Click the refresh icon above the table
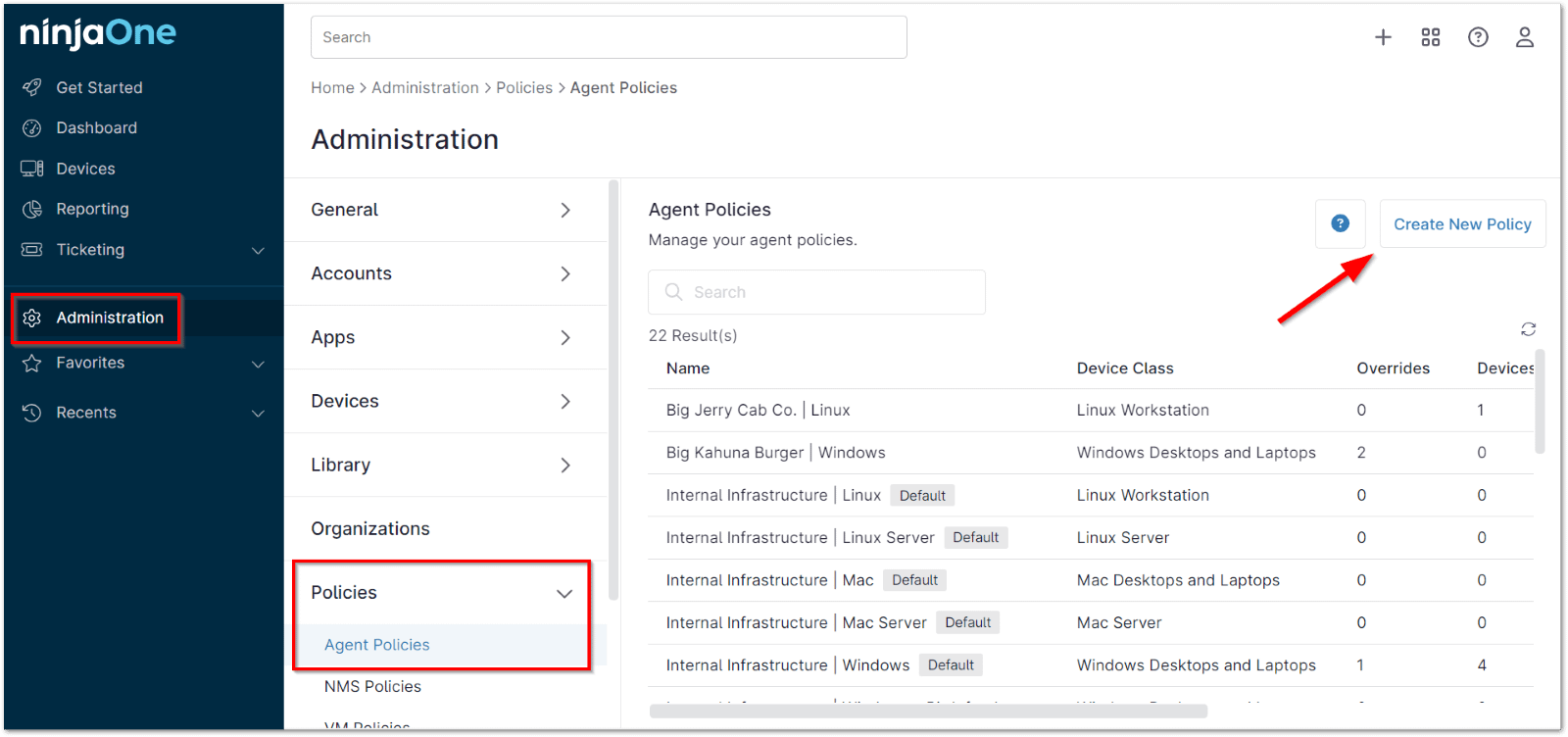Image resolution: width=1568 pixels, height=737 pixels. [x=1528, y=329]
